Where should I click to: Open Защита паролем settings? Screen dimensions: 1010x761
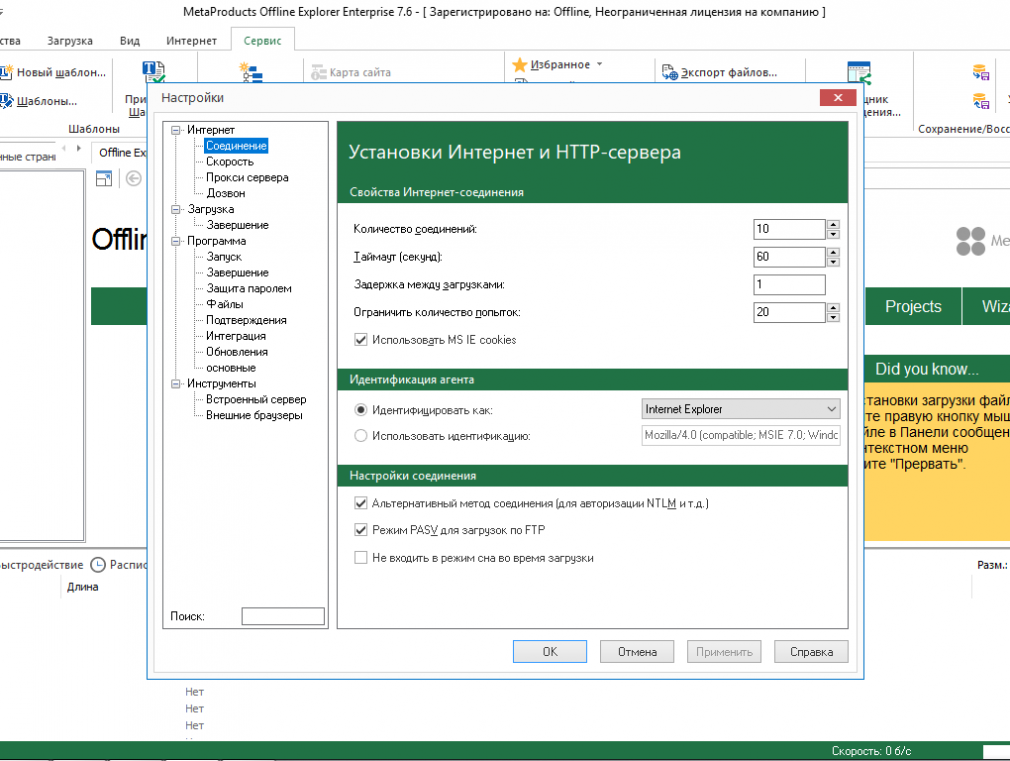249,289
